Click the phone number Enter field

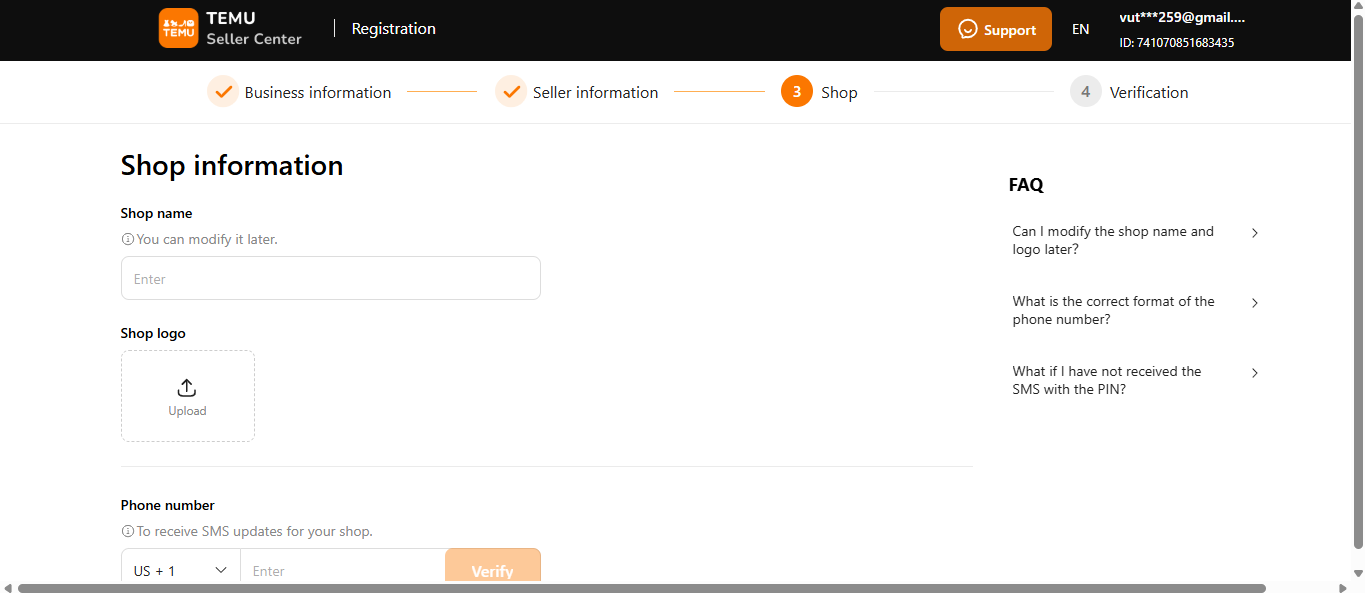click(x=340, y=569)
